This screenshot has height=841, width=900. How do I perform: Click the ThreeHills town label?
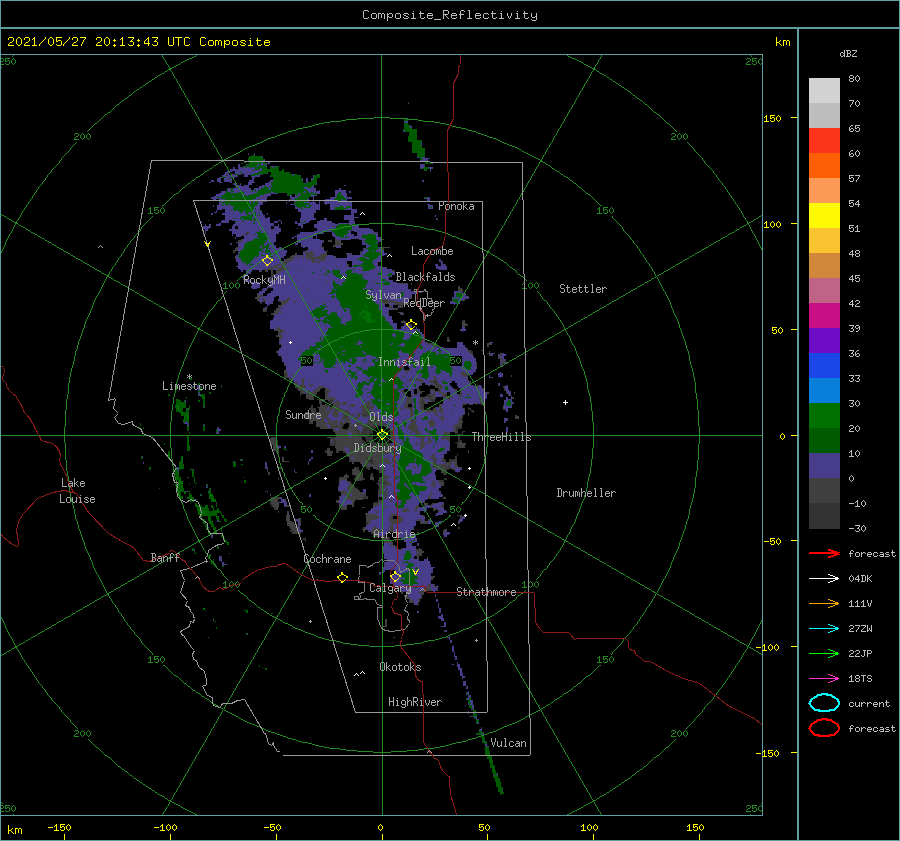(502, 437)
